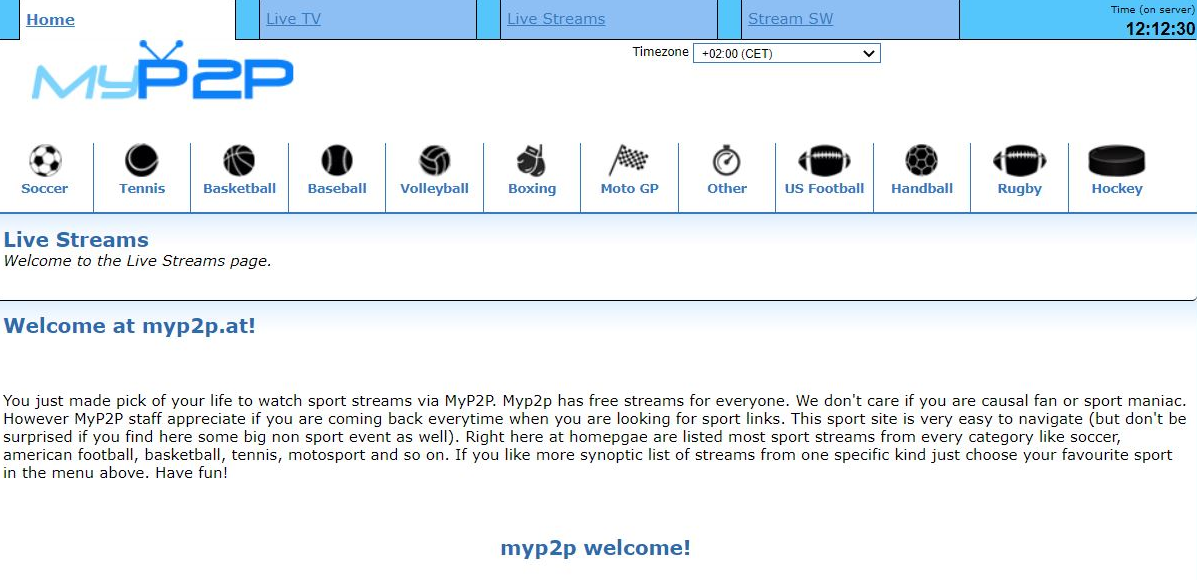
Task: Click the Timezone label
Action: click(660, 52)
